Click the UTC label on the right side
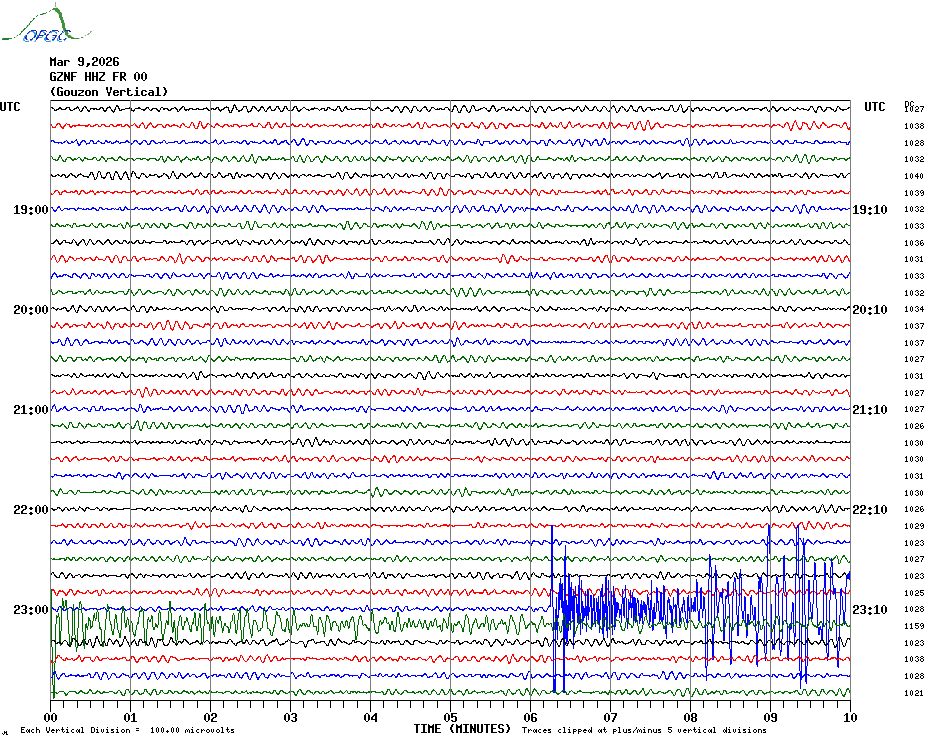 875,107
